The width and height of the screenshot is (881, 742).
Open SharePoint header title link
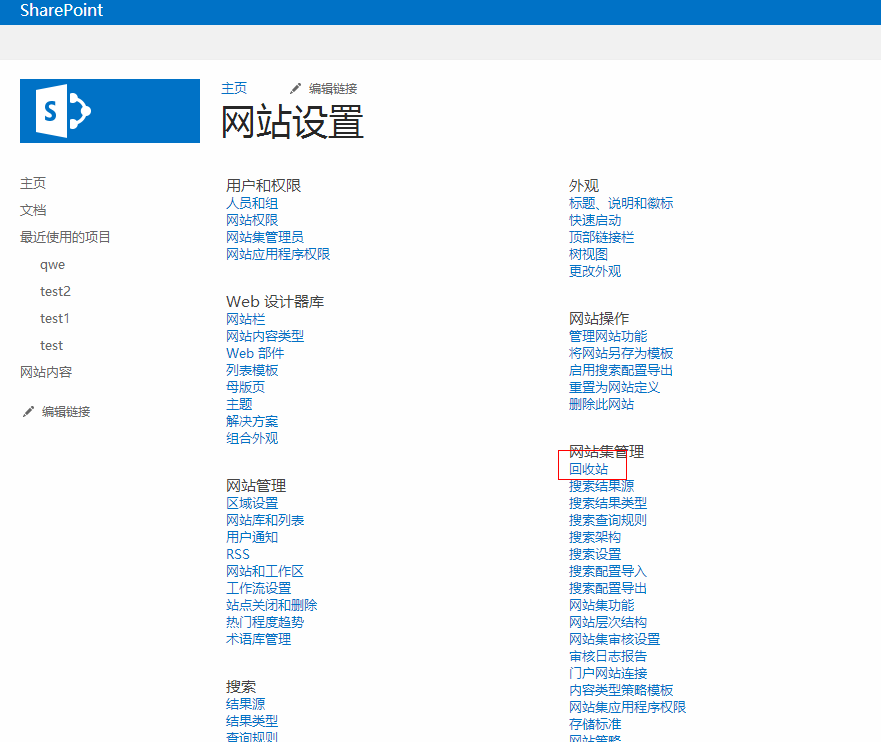[61, 10]
